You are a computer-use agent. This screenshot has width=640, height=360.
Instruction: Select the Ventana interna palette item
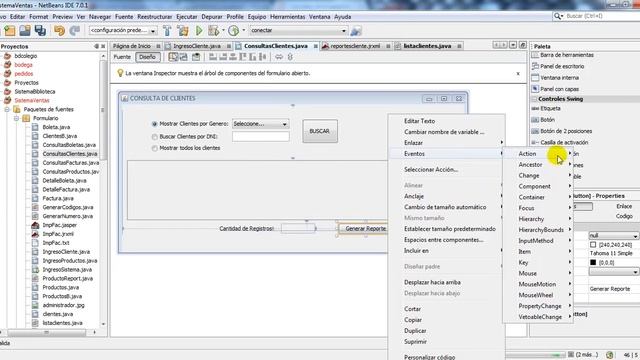tap(559, 78)
